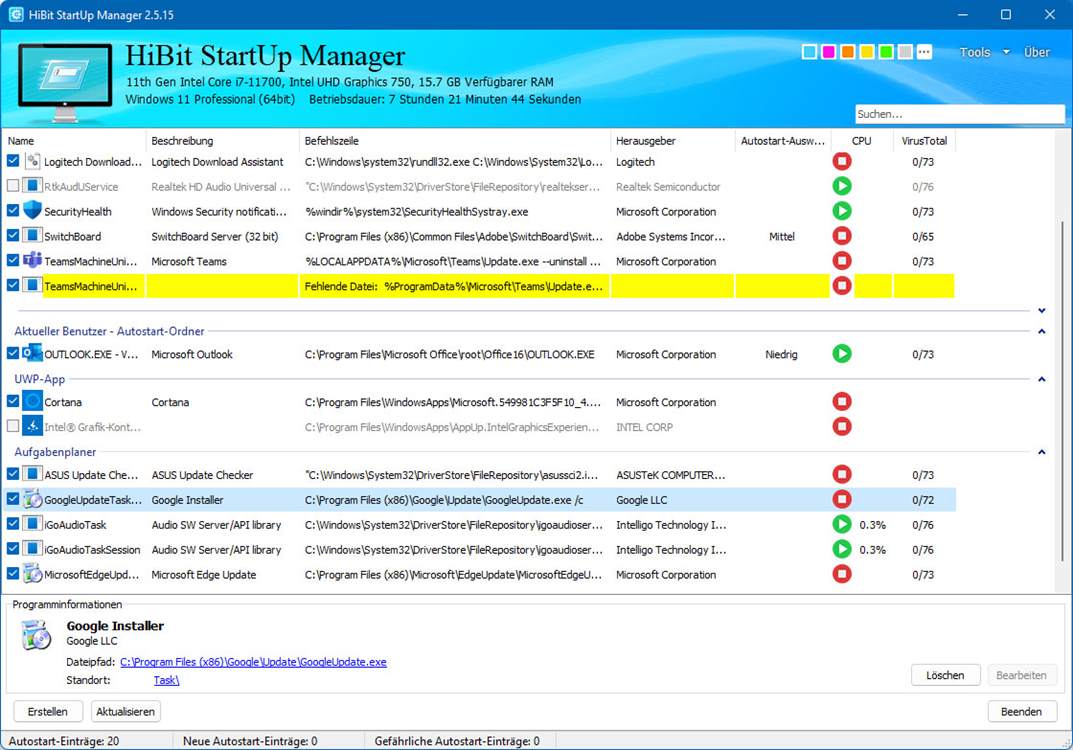This screenshot has width=1073, height=750.
Task: Enable the Intel Grafik-Kontrollraum checkbox
Action: pos(13,426)
